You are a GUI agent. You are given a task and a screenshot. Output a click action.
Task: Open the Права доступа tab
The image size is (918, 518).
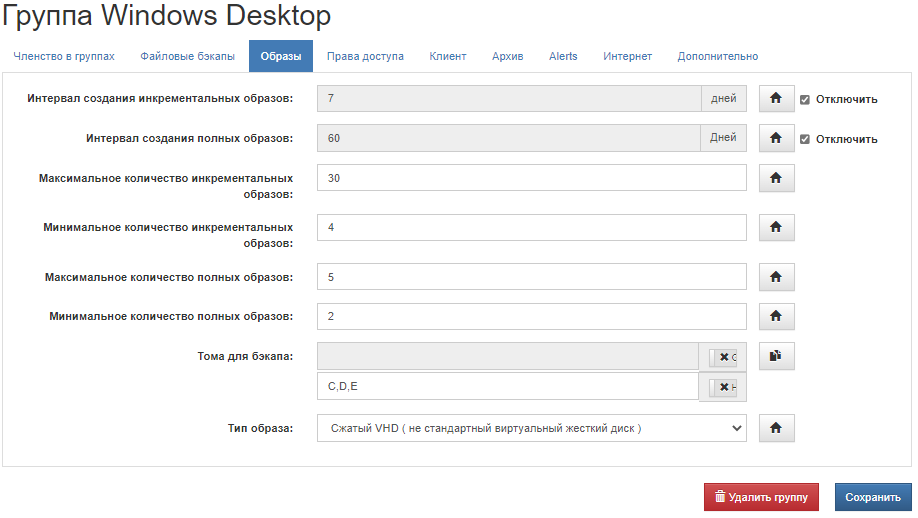tap(365, 56)
